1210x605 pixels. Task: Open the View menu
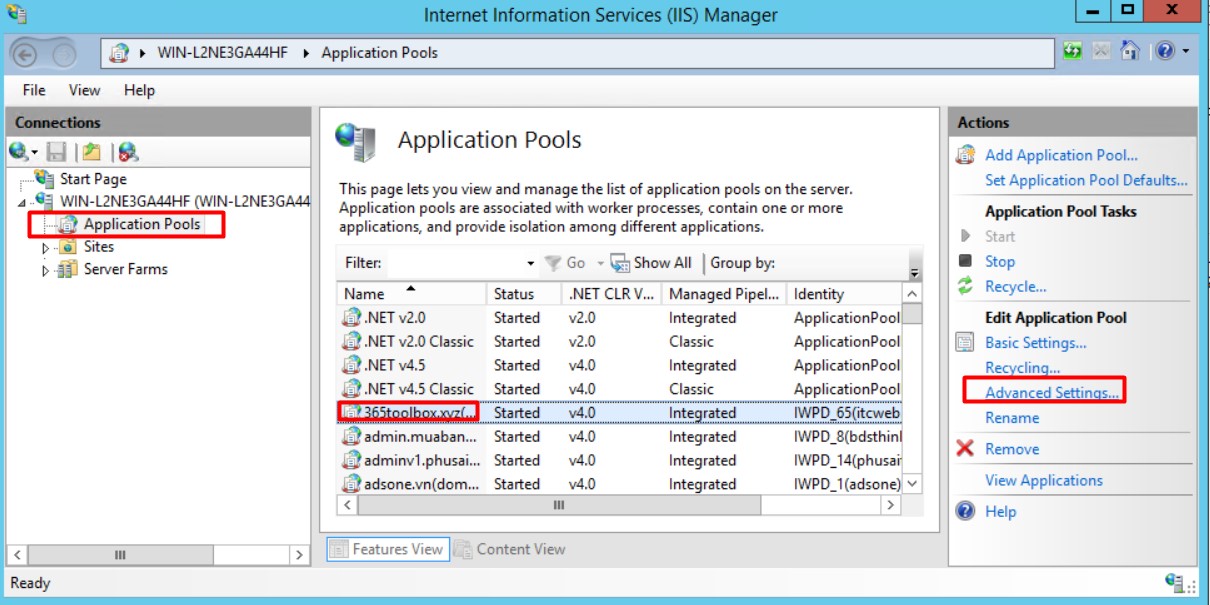point(84,90)
